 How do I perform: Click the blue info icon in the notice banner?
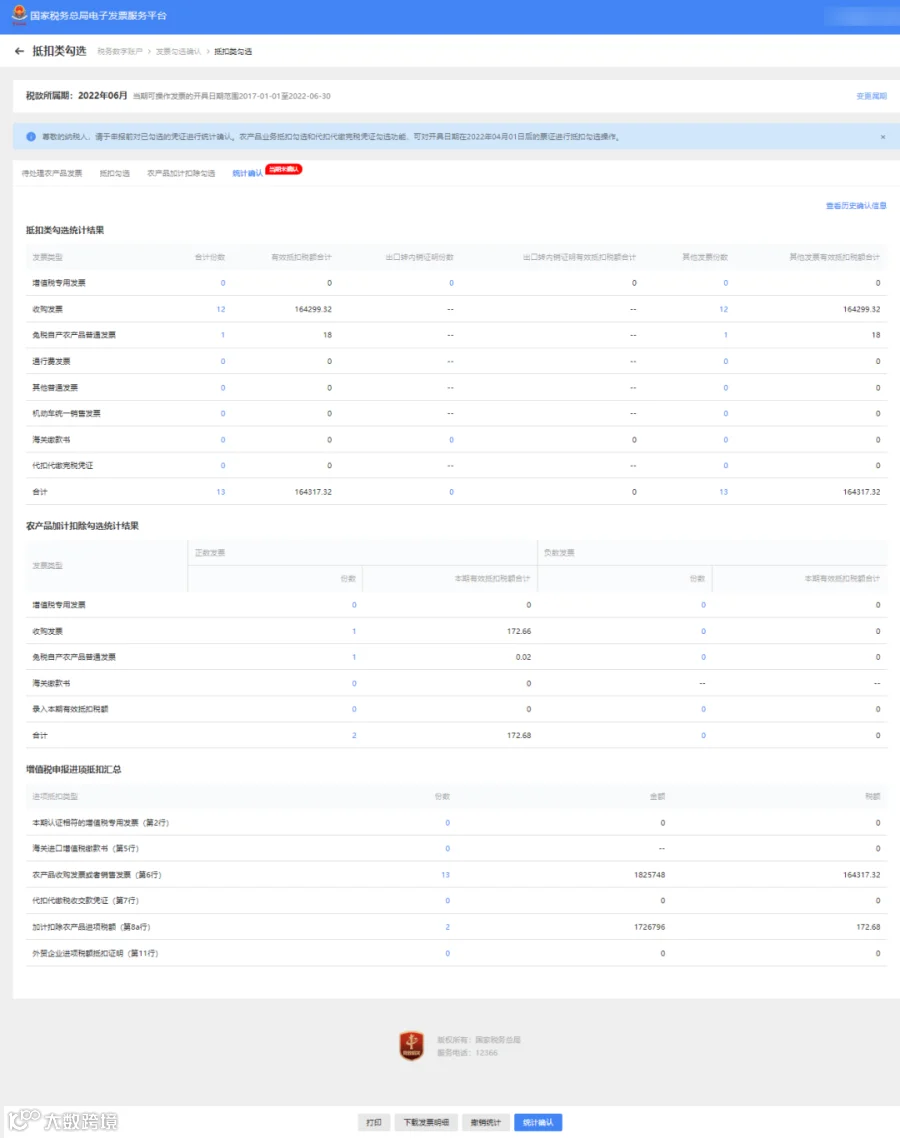30,136
